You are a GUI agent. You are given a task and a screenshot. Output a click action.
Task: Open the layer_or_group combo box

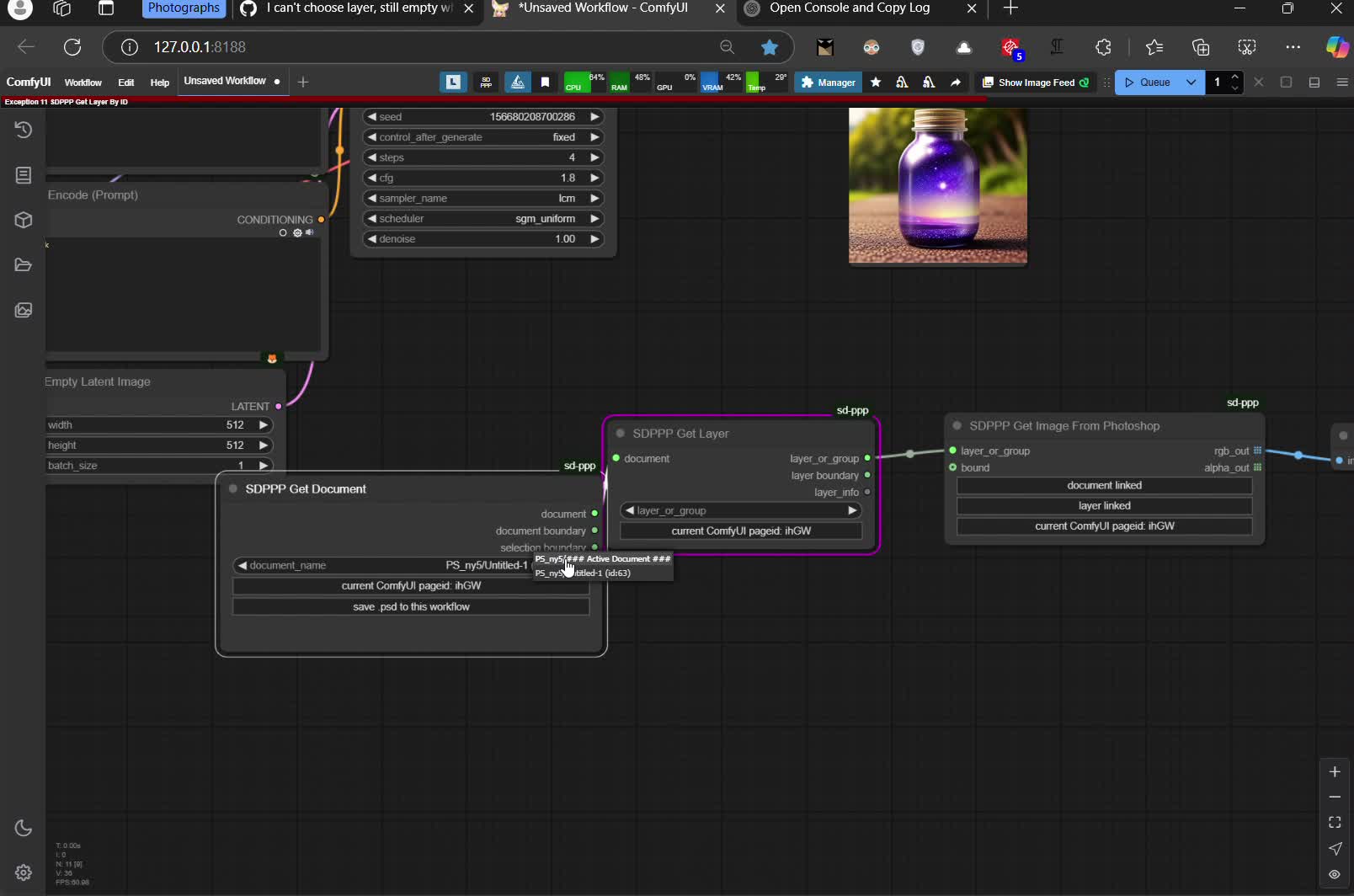point(740,510)
